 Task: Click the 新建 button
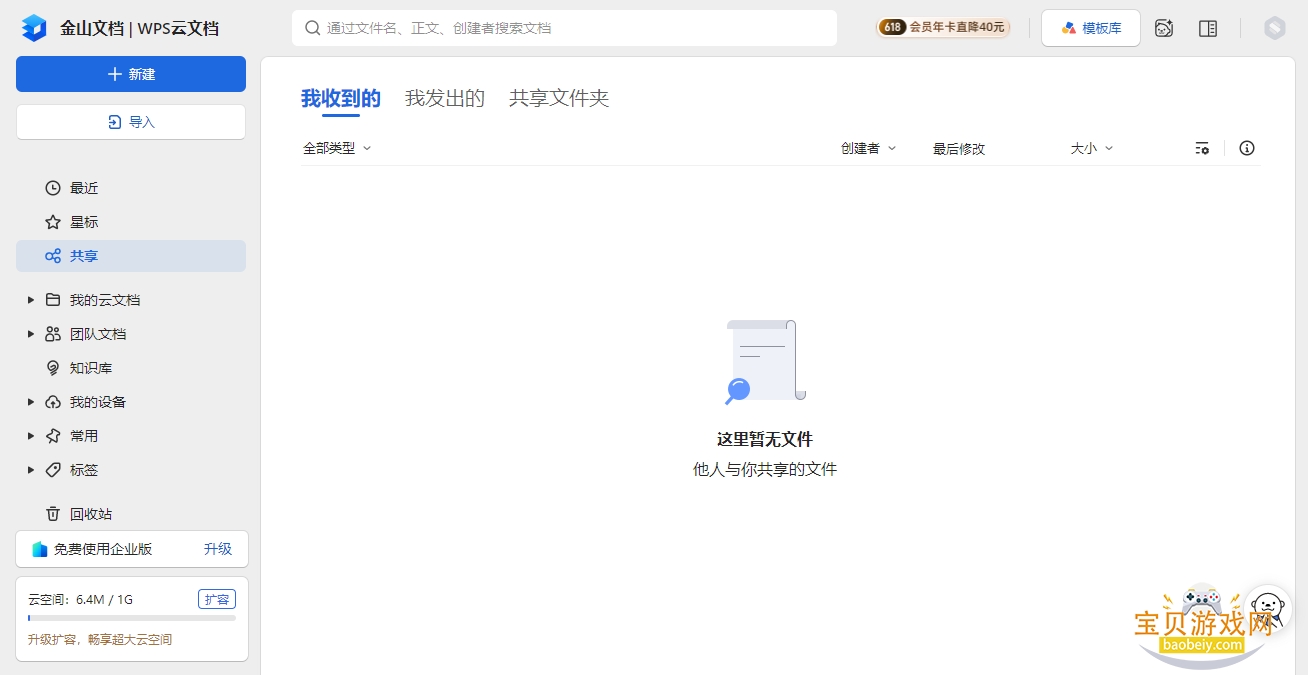coord(131,74)
